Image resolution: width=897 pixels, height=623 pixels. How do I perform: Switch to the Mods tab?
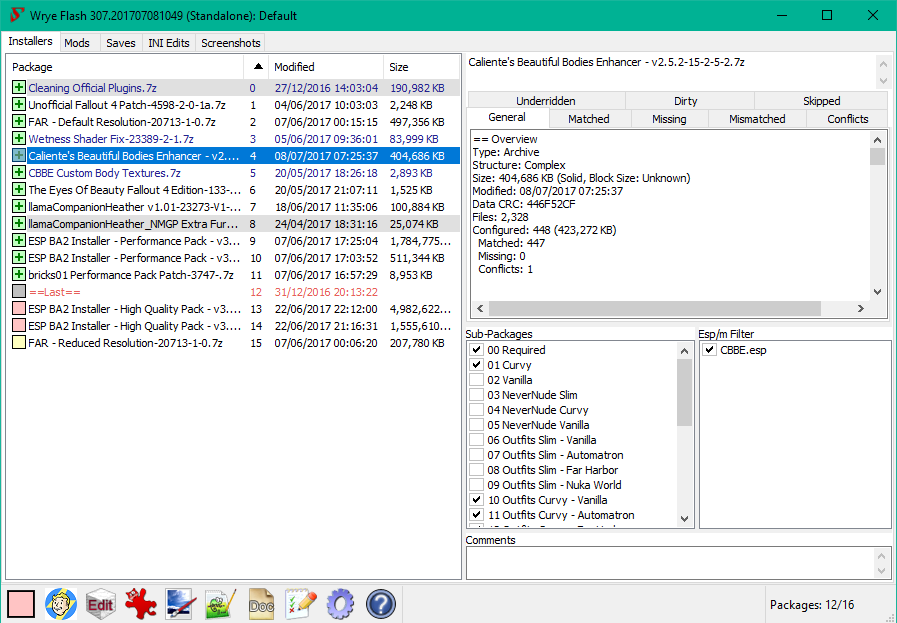tap(77, 43)
